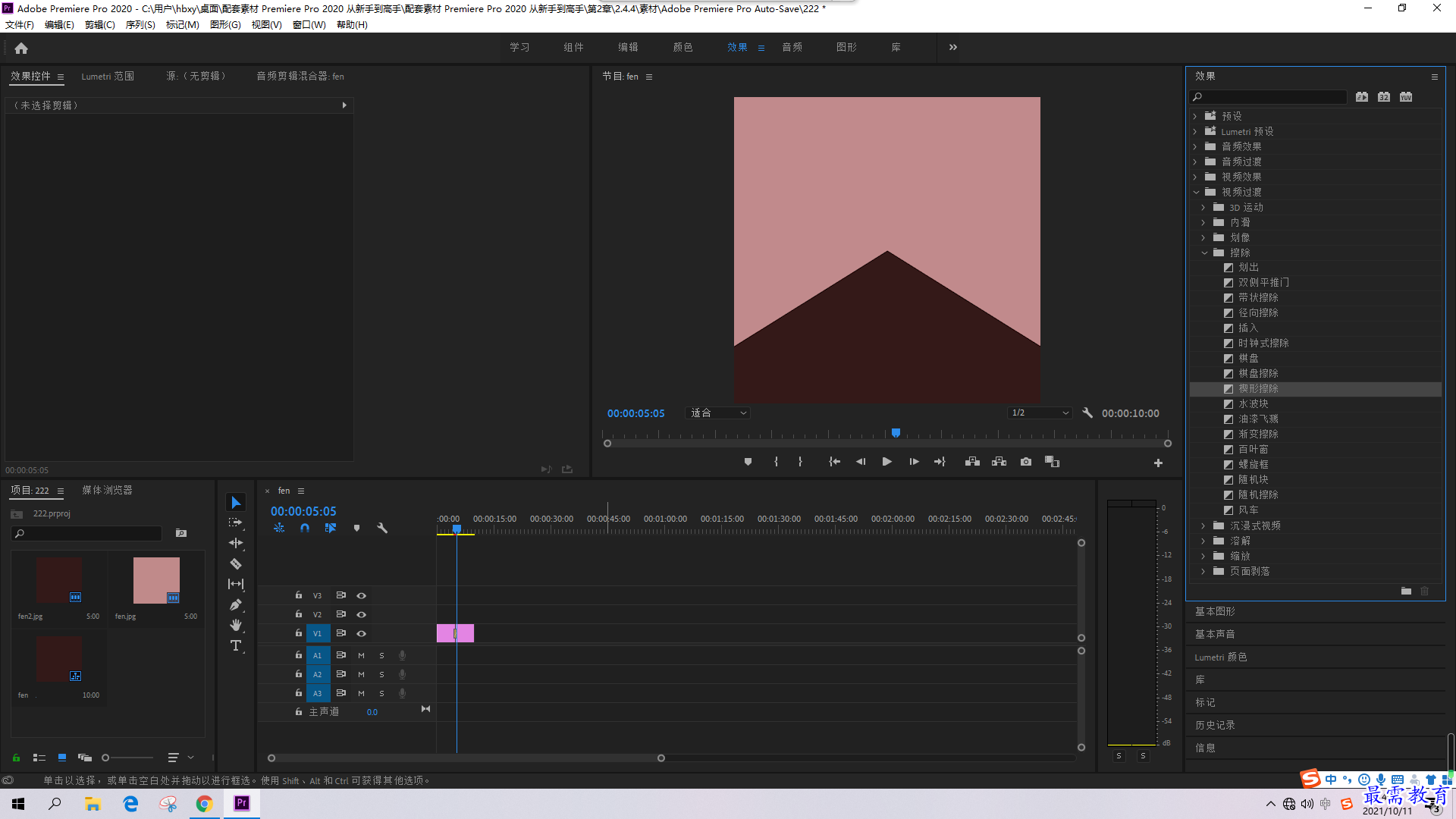The width and height of the screenshot is (1456, 819).
Task: Open Program monitor settings wrench
Action: pyautogui.click(x=1087, y=413)
